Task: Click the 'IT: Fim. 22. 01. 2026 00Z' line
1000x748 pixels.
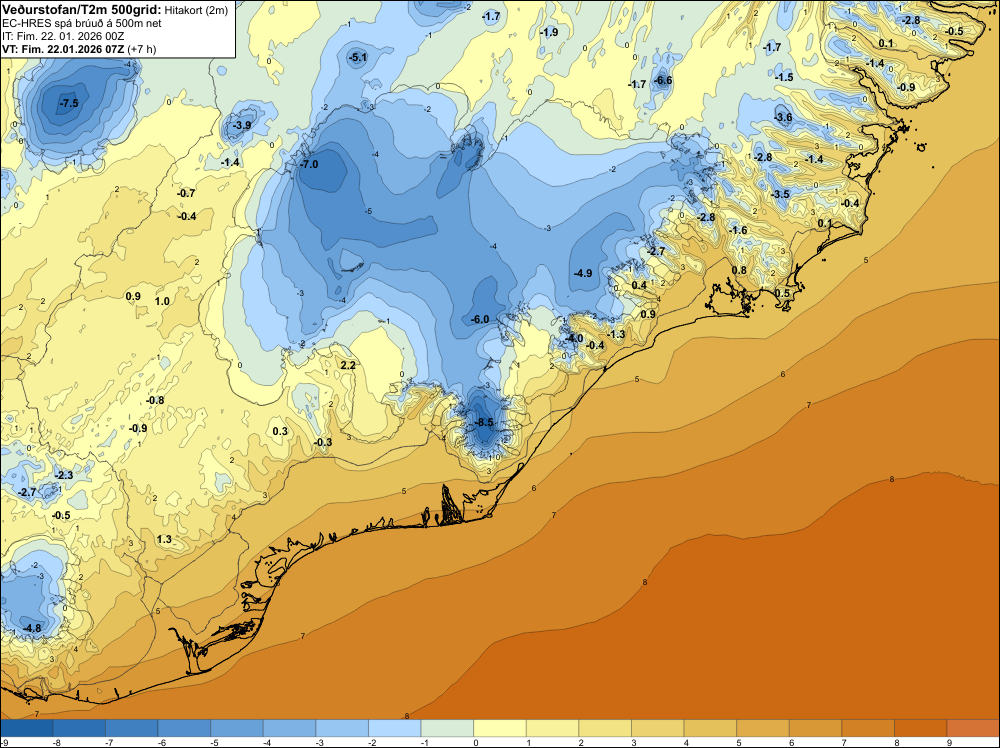Action: [x=63, y=36]
